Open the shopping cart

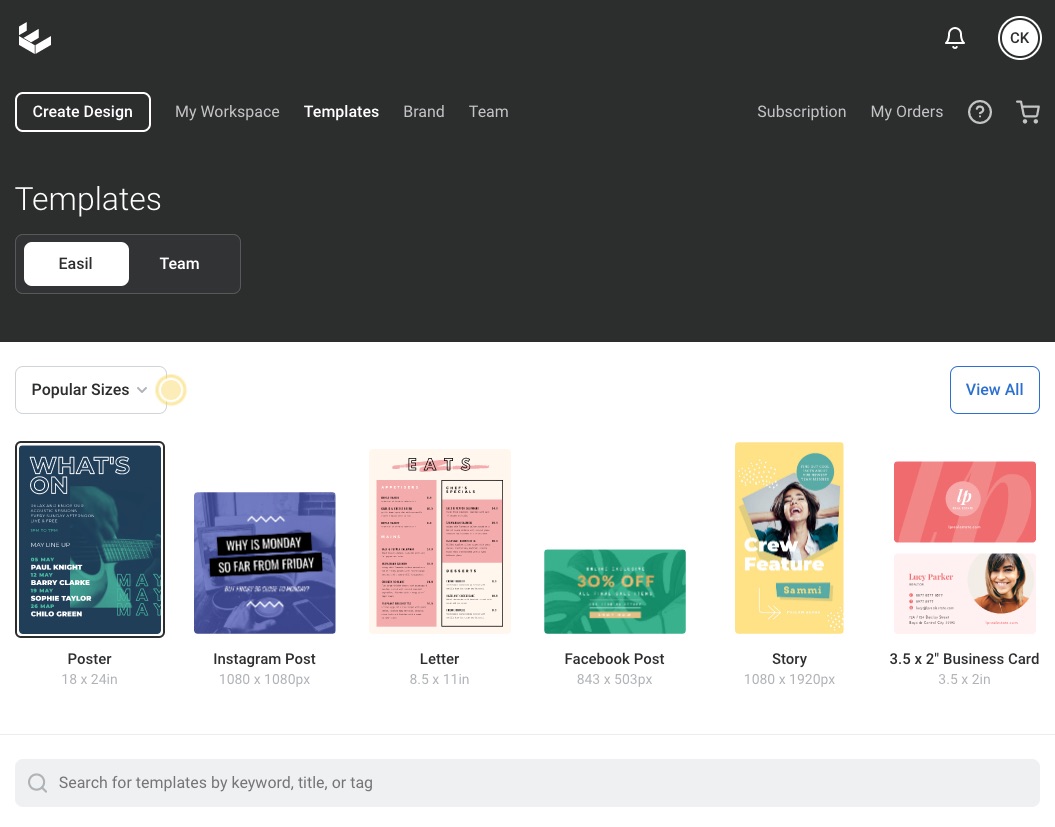tap(1028, 112)
